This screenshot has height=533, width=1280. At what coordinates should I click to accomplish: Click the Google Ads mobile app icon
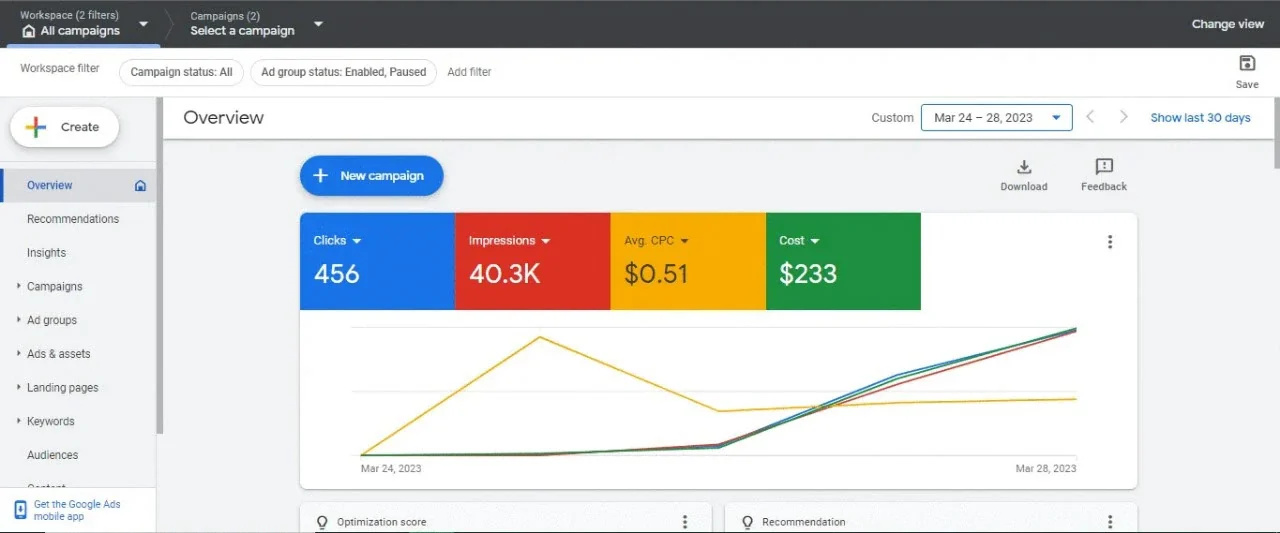pos(20,510)
